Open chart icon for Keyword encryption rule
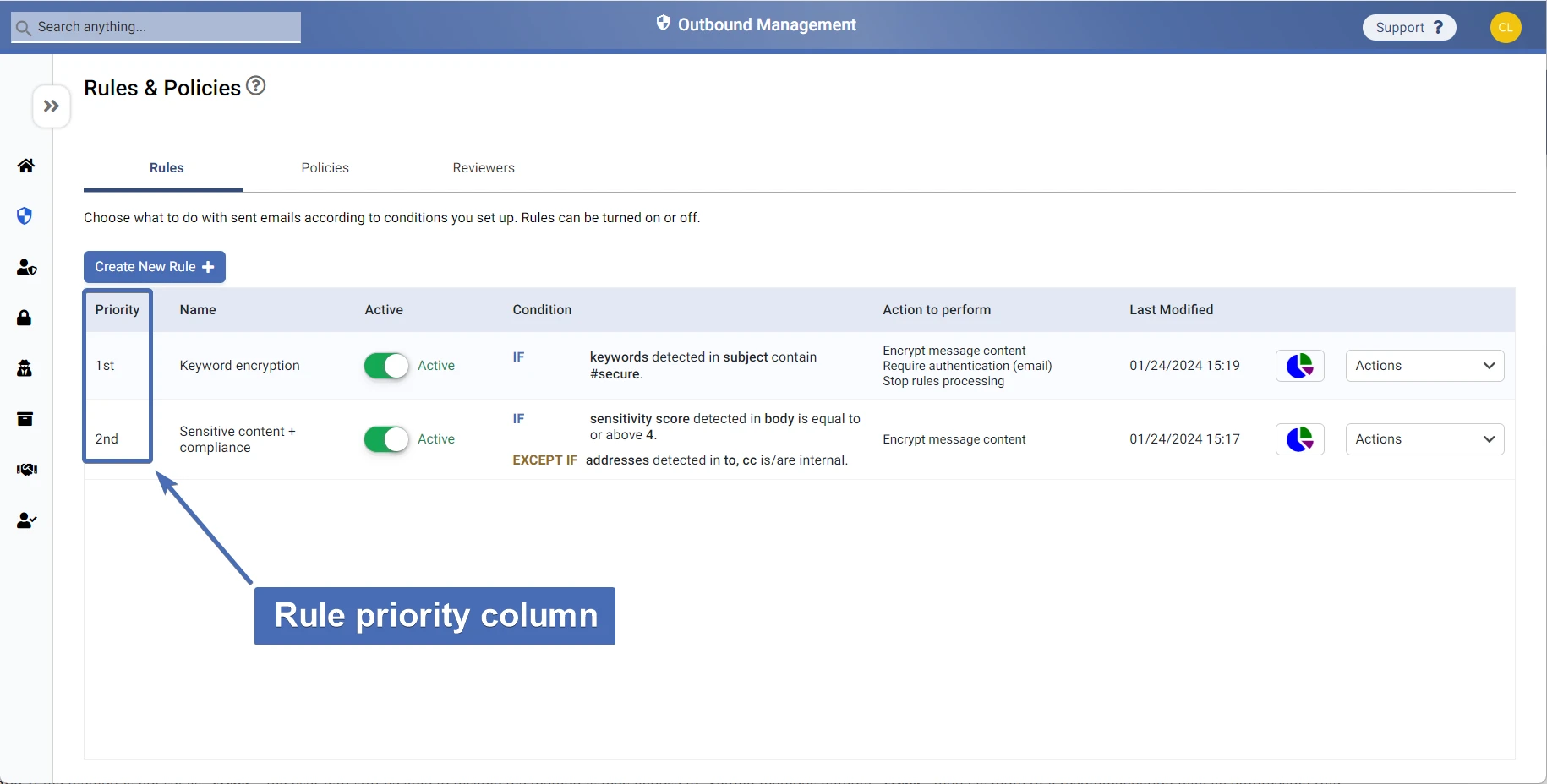The image size is (1547, 784). click(1299, 366)
